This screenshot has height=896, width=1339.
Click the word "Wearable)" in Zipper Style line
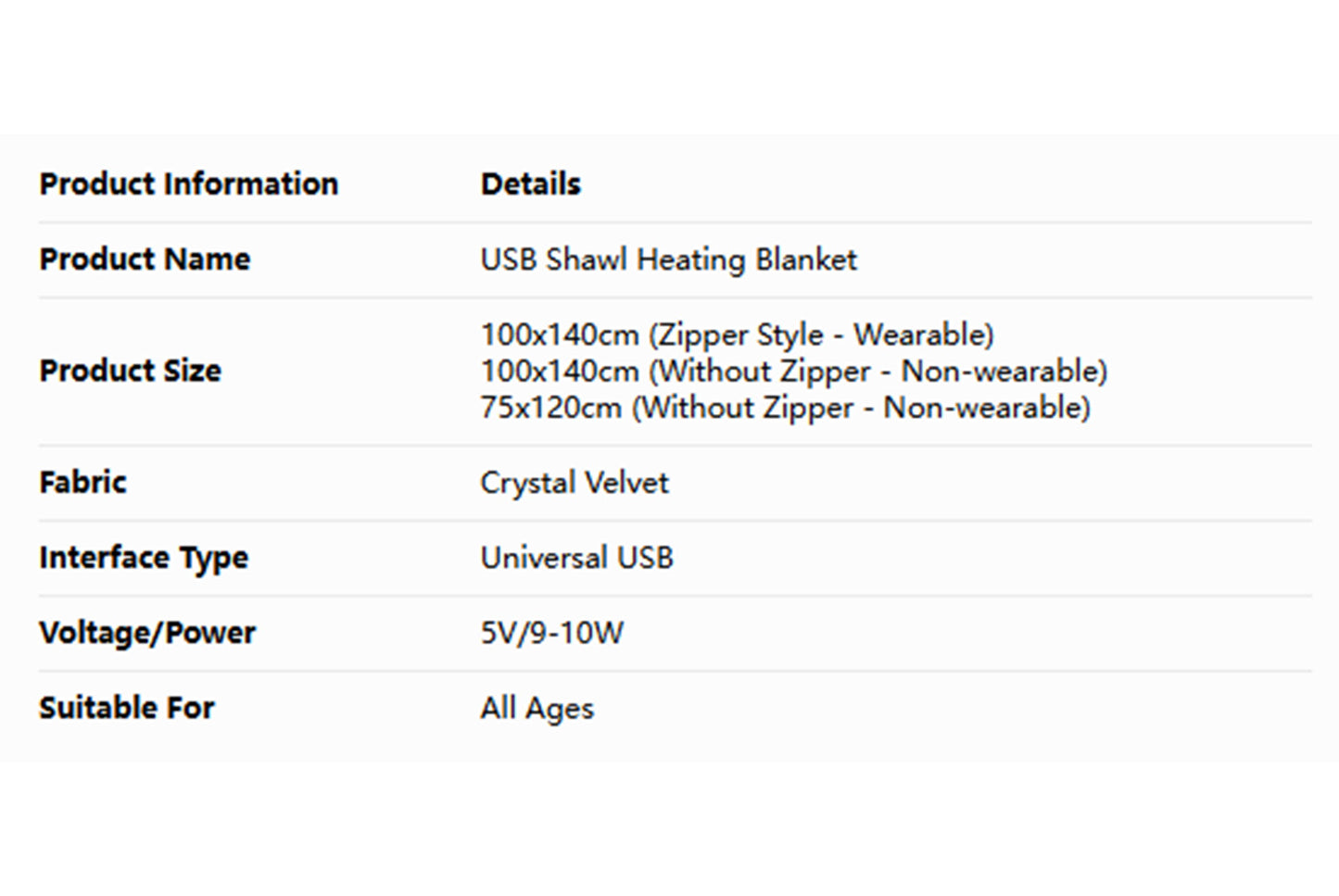click(923, 334)
